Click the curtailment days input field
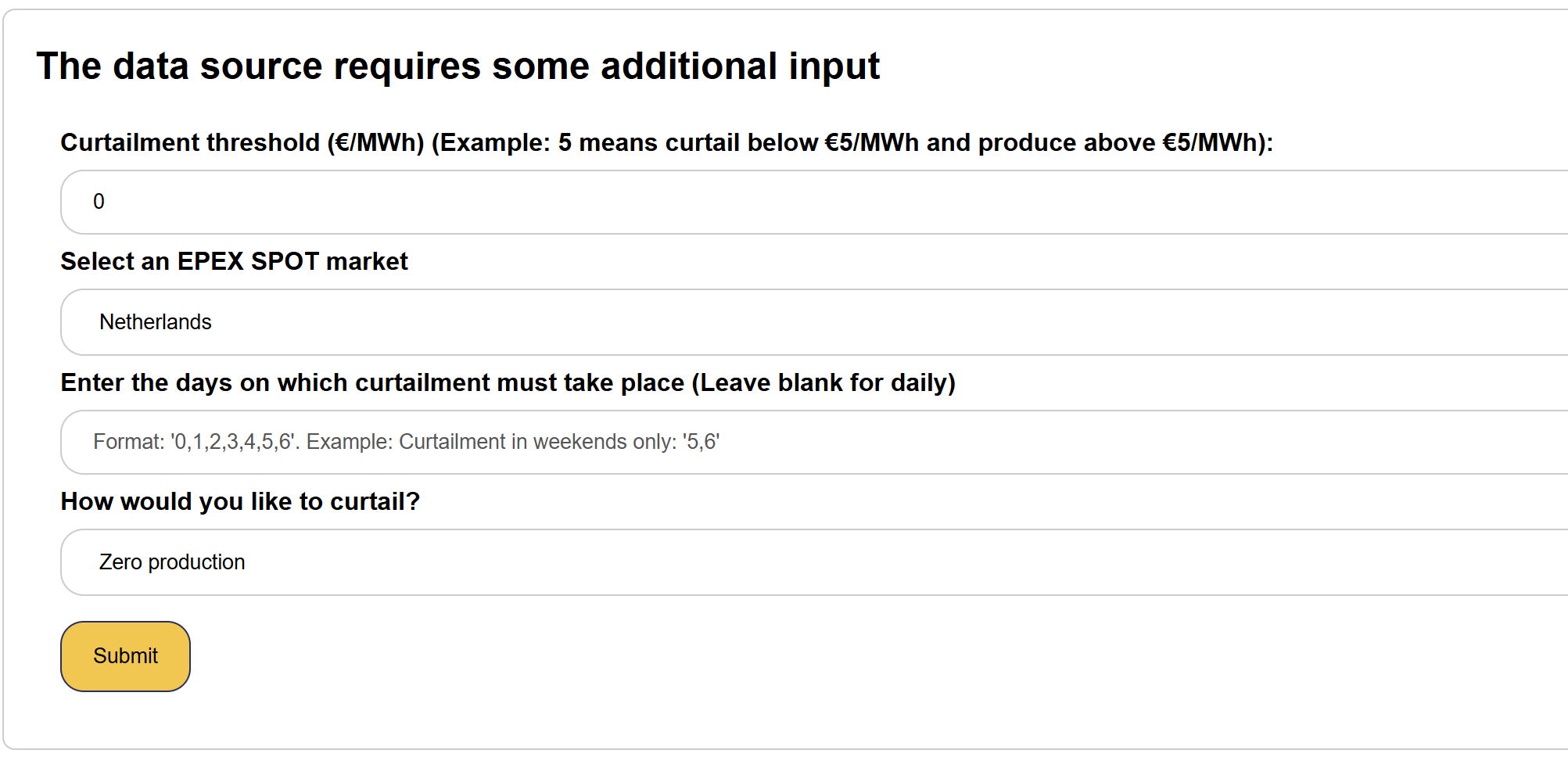The width and height of the screenshot is (1568, 757). (x=813, y=442)
